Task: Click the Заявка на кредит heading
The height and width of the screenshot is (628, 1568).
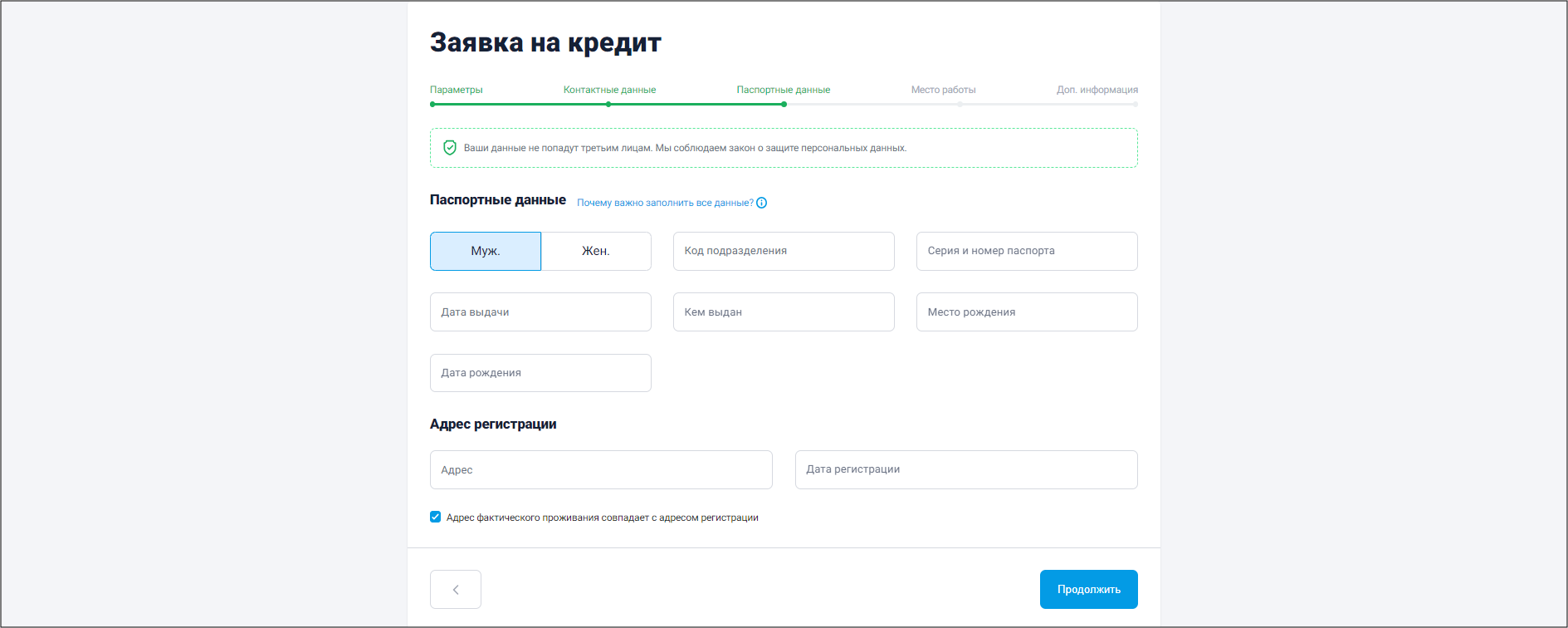Action: 545,42
